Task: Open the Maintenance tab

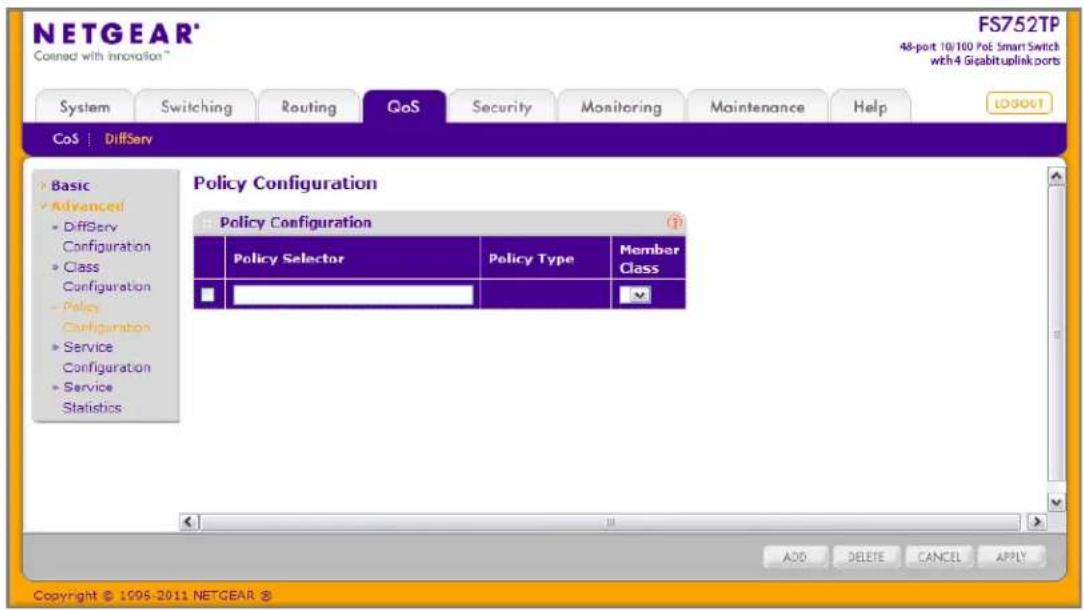Action: pyautogui.click(x=757, y=107)
